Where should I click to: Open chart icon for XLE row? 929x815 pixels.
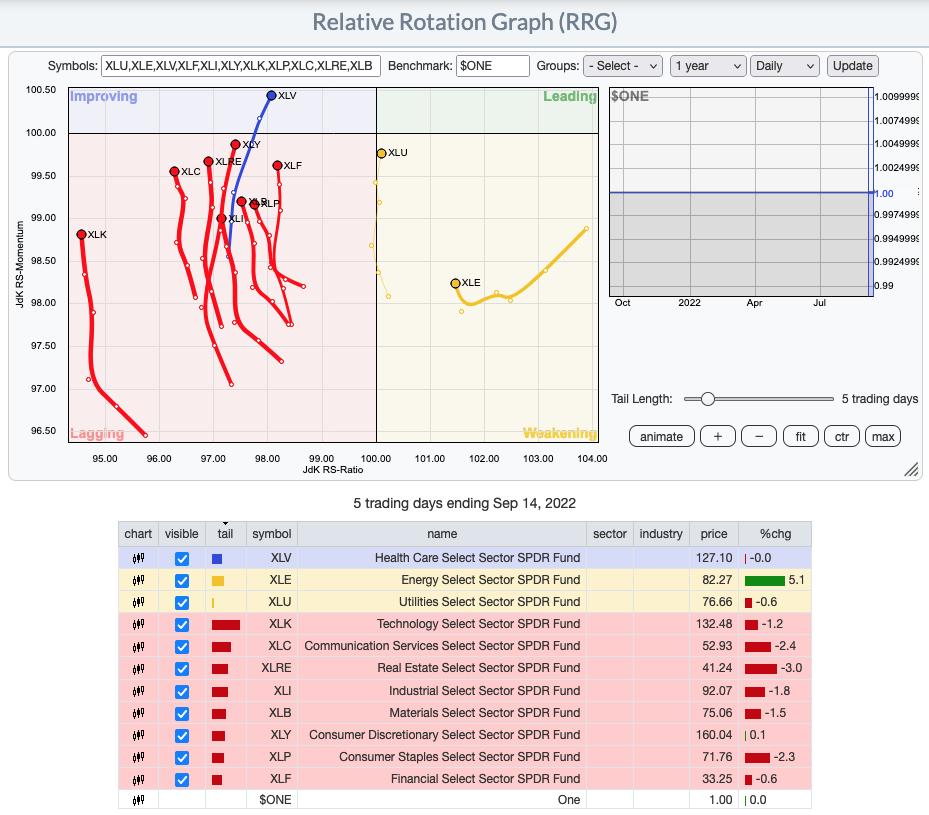pos(138,580)
